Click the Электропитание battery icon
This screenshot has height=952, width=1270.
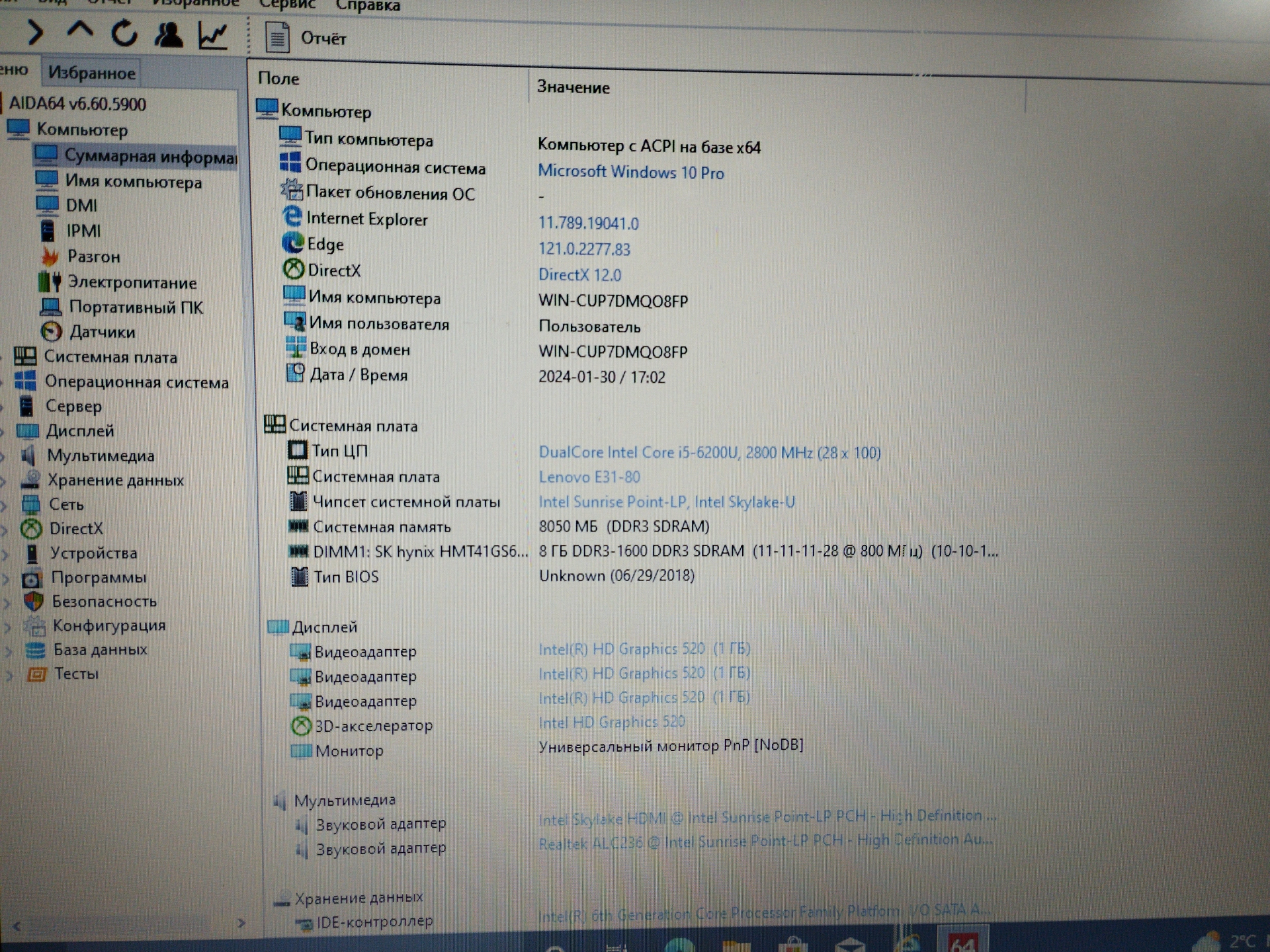(x=50, y=282)
